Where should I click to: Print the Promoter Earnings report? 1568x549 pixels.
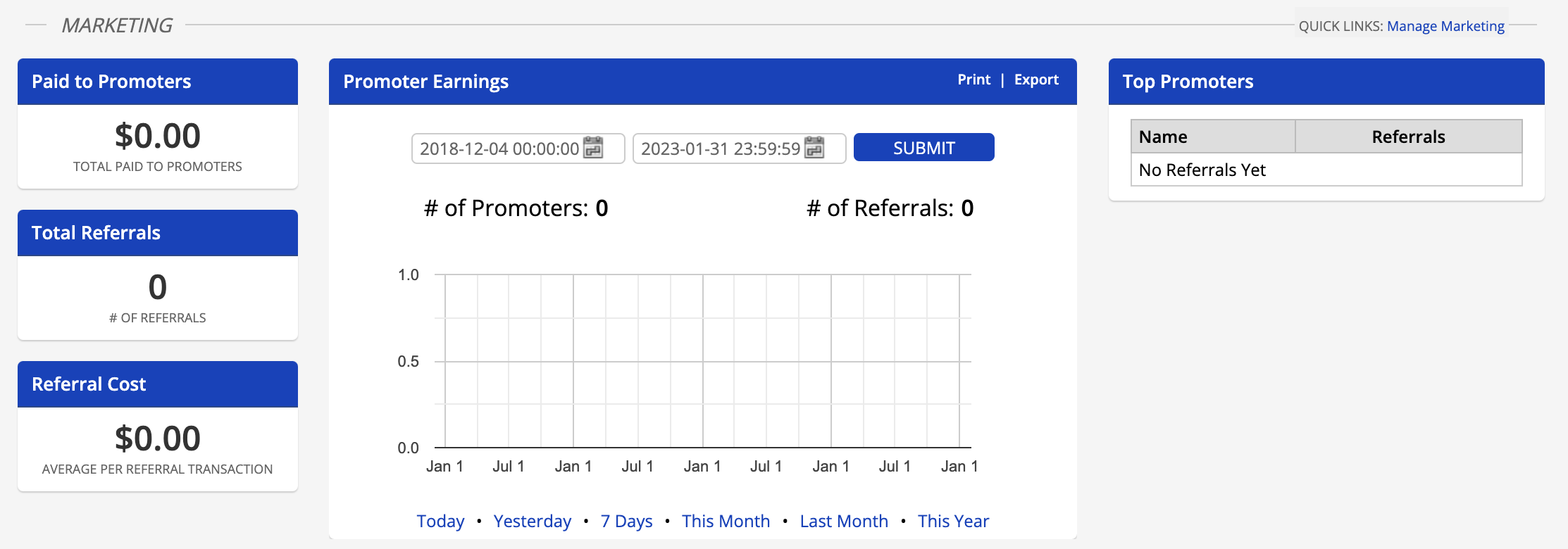[x=973, y=80]
